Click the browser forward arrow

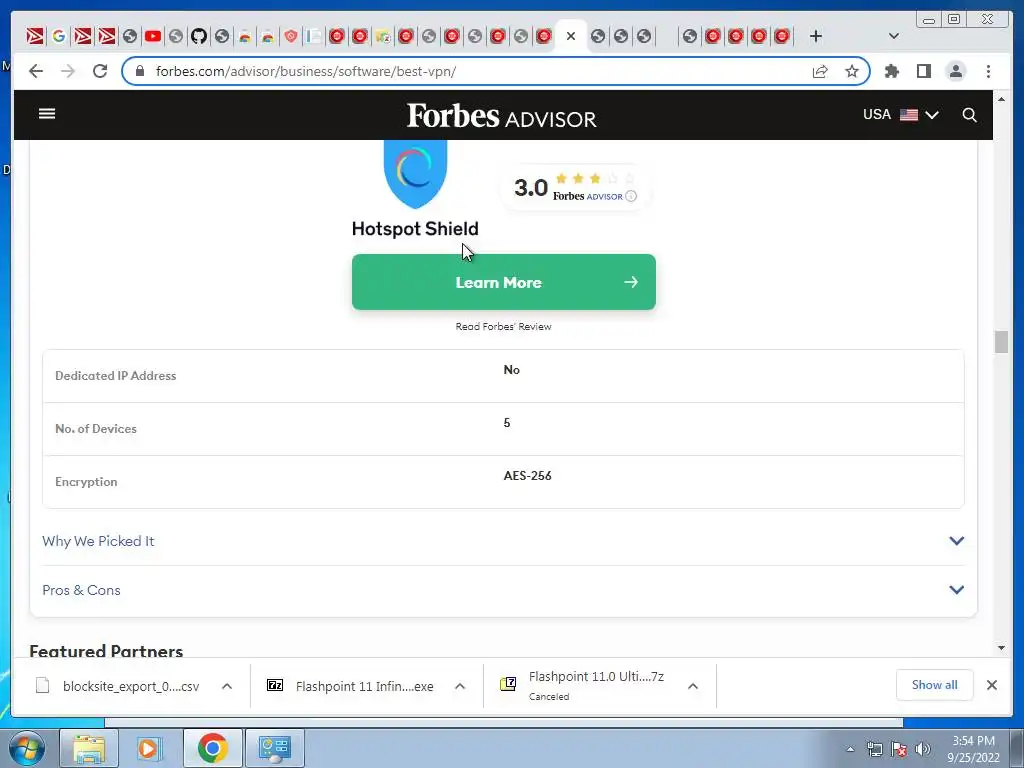pos(68,71)
